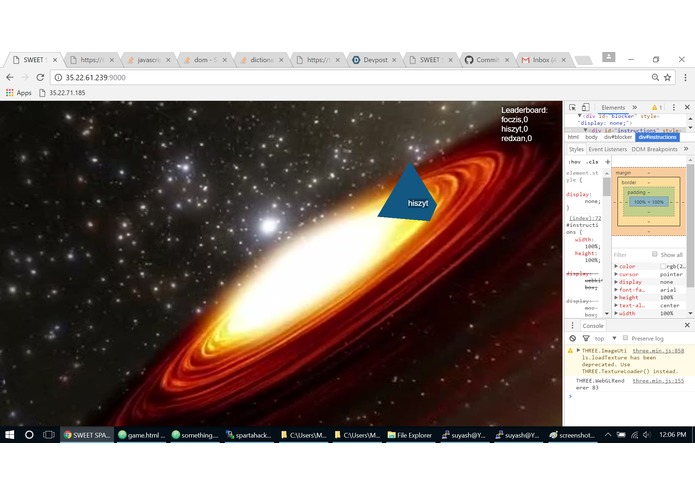Expand more sidebar tabs chevron after DOM Breakpoints

click(686, 149)
